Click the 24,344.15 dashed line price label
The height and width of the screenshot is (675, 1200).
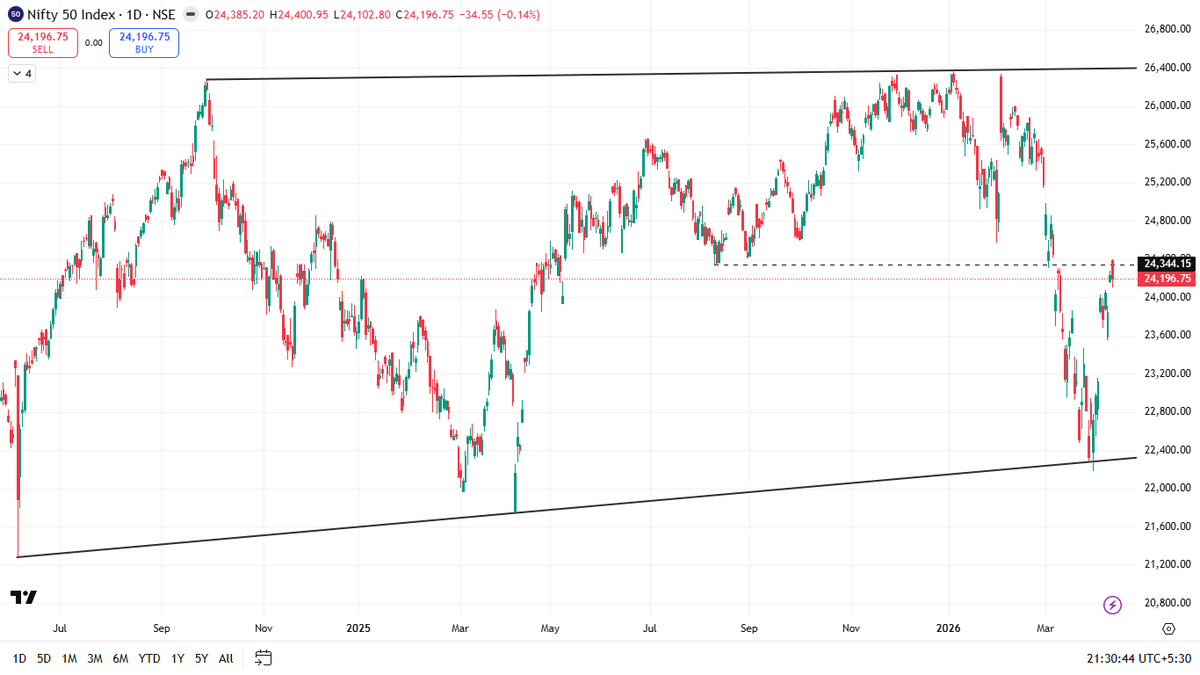[x=1168, y=264]
